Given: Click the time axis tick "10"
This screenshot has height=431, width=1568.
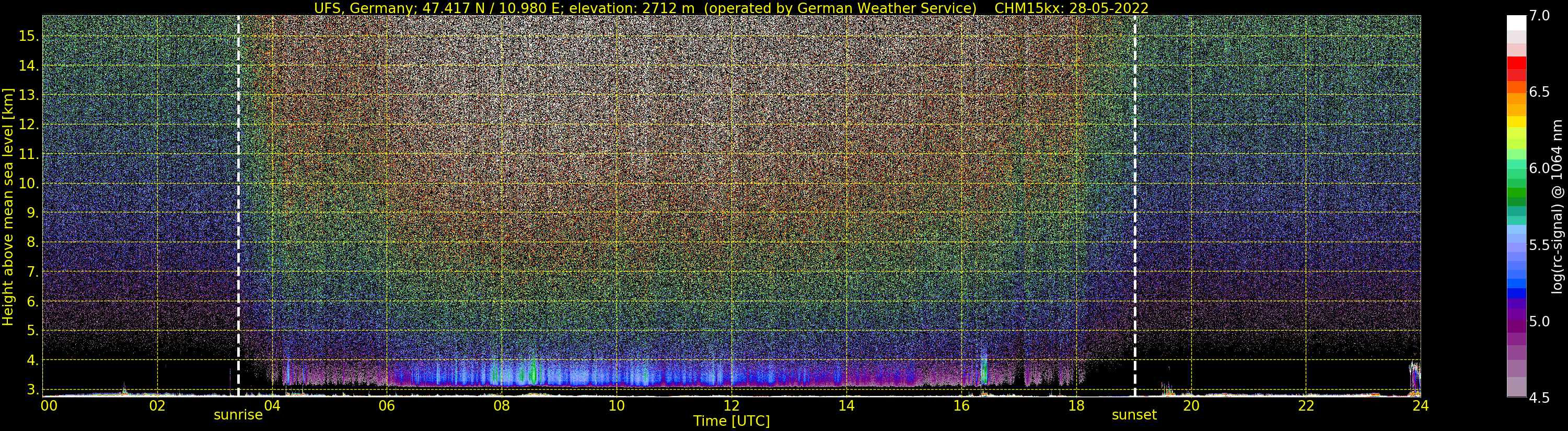Looking at the screenshot, I should pyautogui.click(x=617, y=406).
